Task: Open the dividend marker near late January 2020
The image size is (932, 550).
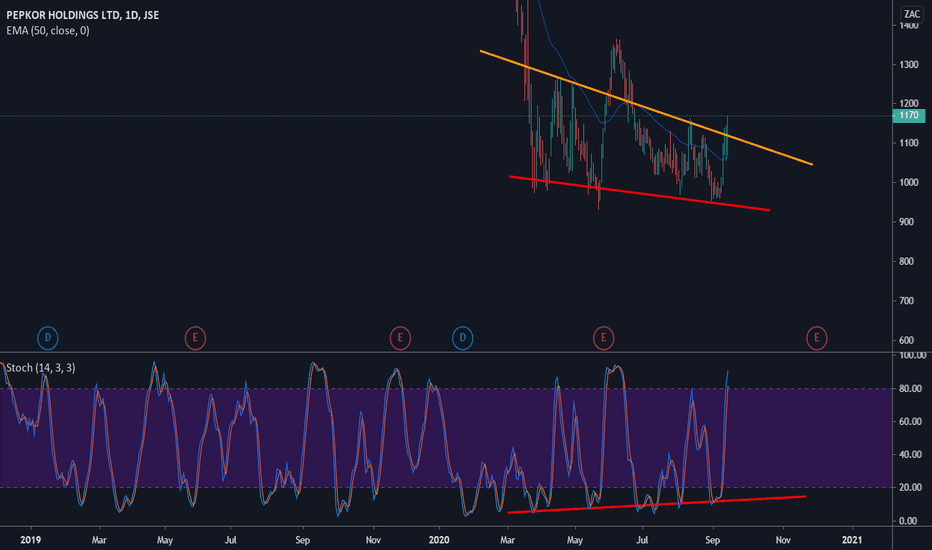Action: pos(462,338)
